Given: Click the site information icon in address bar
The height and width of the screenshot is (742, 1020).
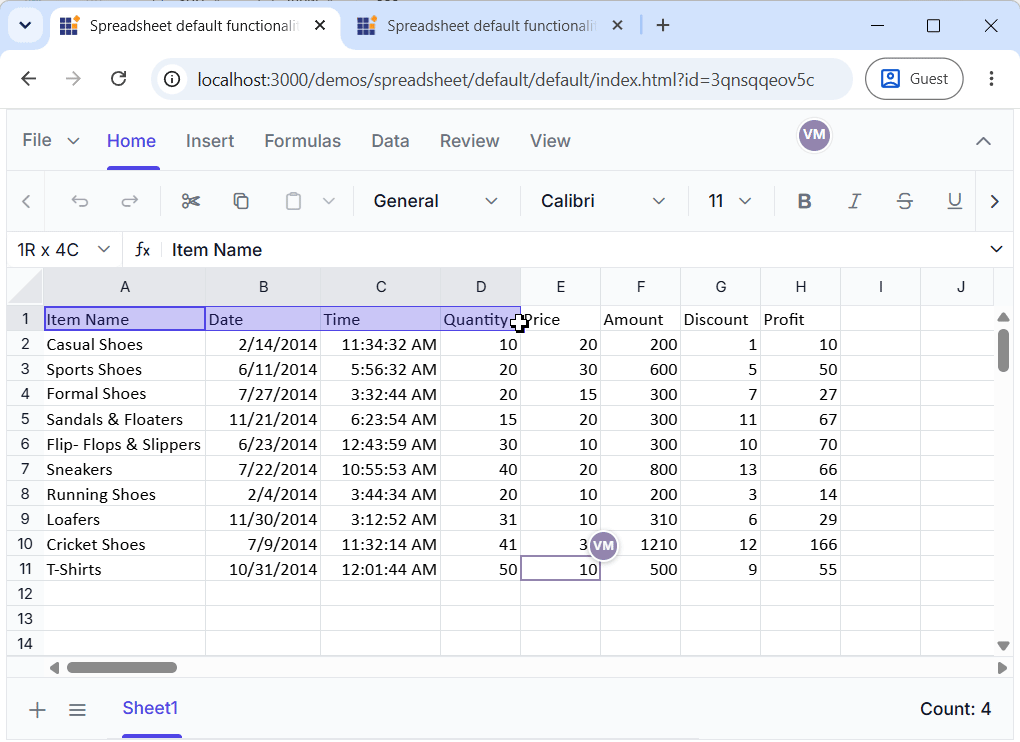Looking at the screenshot, I should tap(172, 79).
